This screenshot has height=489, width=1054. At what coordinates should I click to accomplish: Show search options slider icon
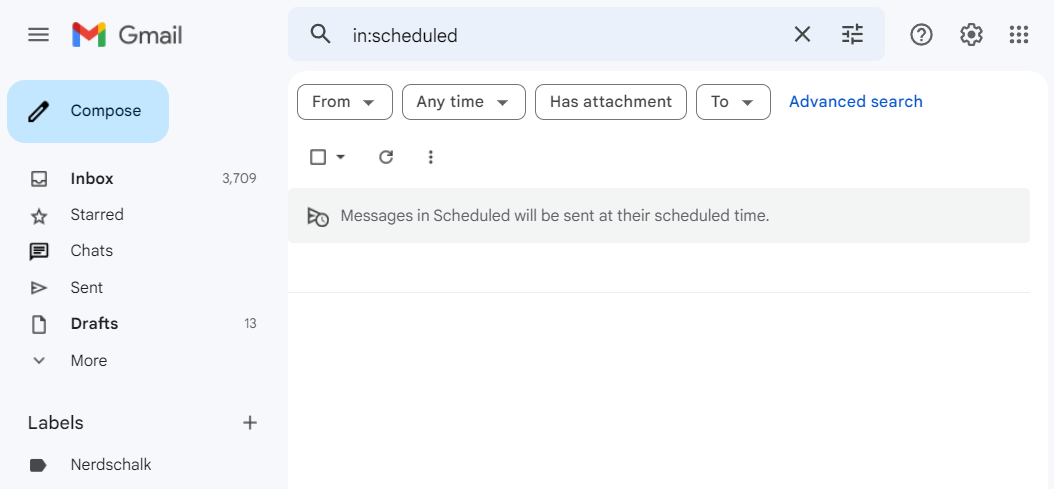(852, 35)
